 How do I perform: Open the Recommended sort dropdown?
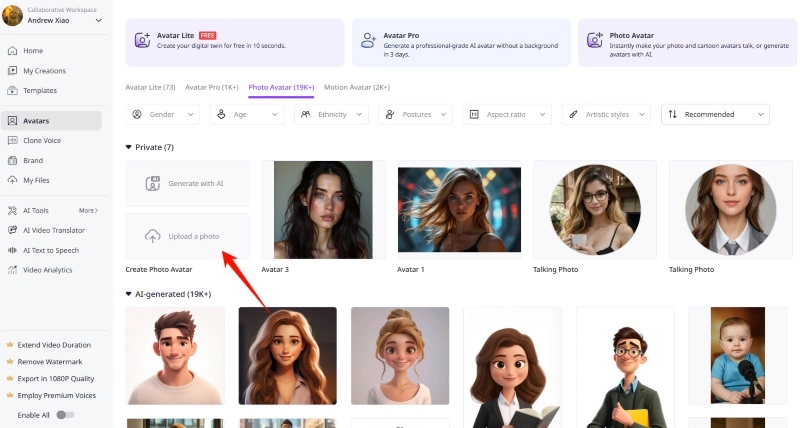[x=715, y=115]
